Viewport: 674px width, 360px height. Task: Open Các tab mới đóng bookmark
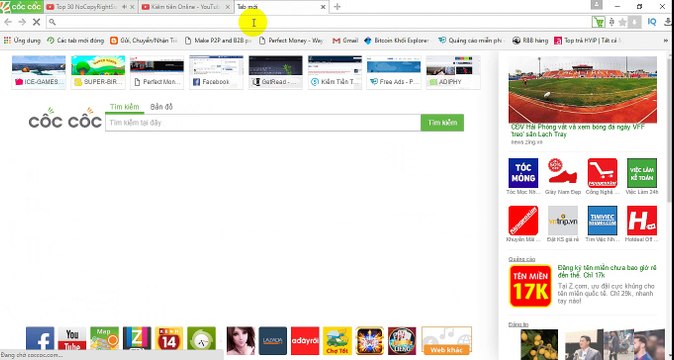coord(76,40)
